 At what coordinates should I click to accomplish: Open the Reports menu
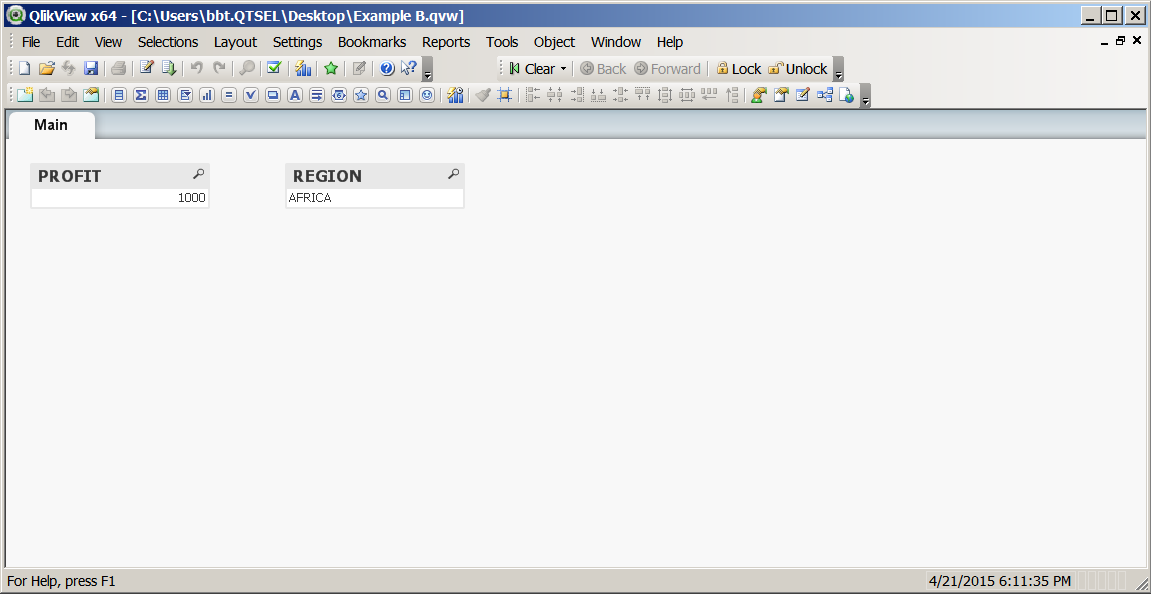point(446,42)
